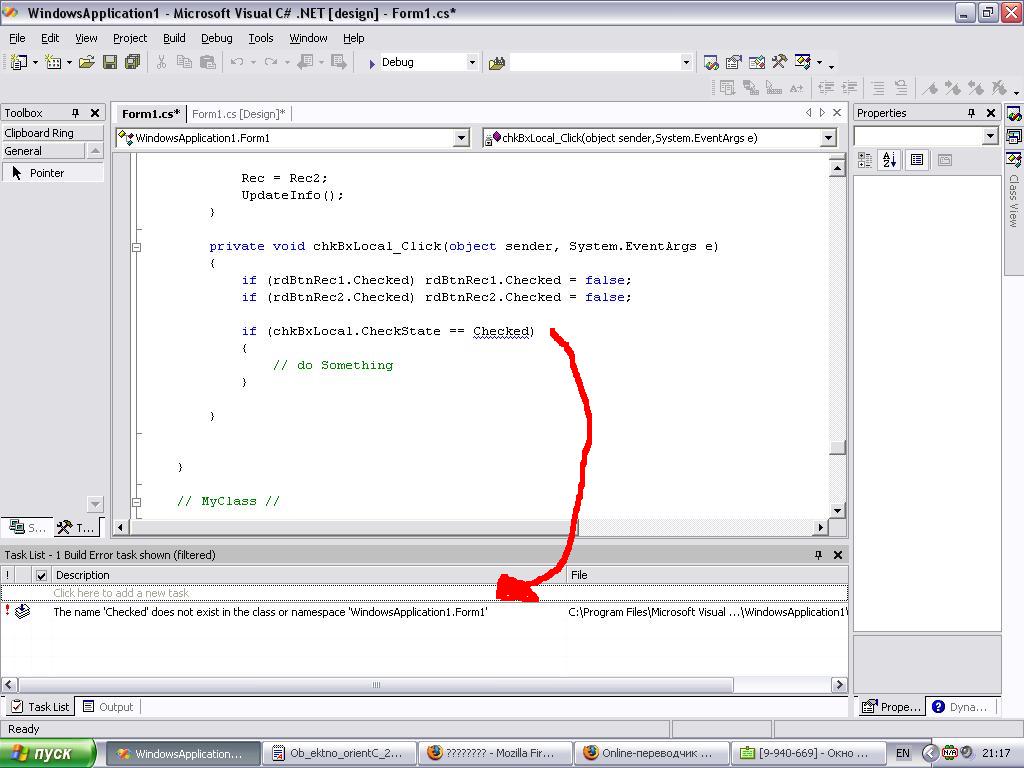Screen dimensions: 1024x768
Task: Expand the WindowsApplication1.Form1 class dropdown
Action: pos(461,138)
